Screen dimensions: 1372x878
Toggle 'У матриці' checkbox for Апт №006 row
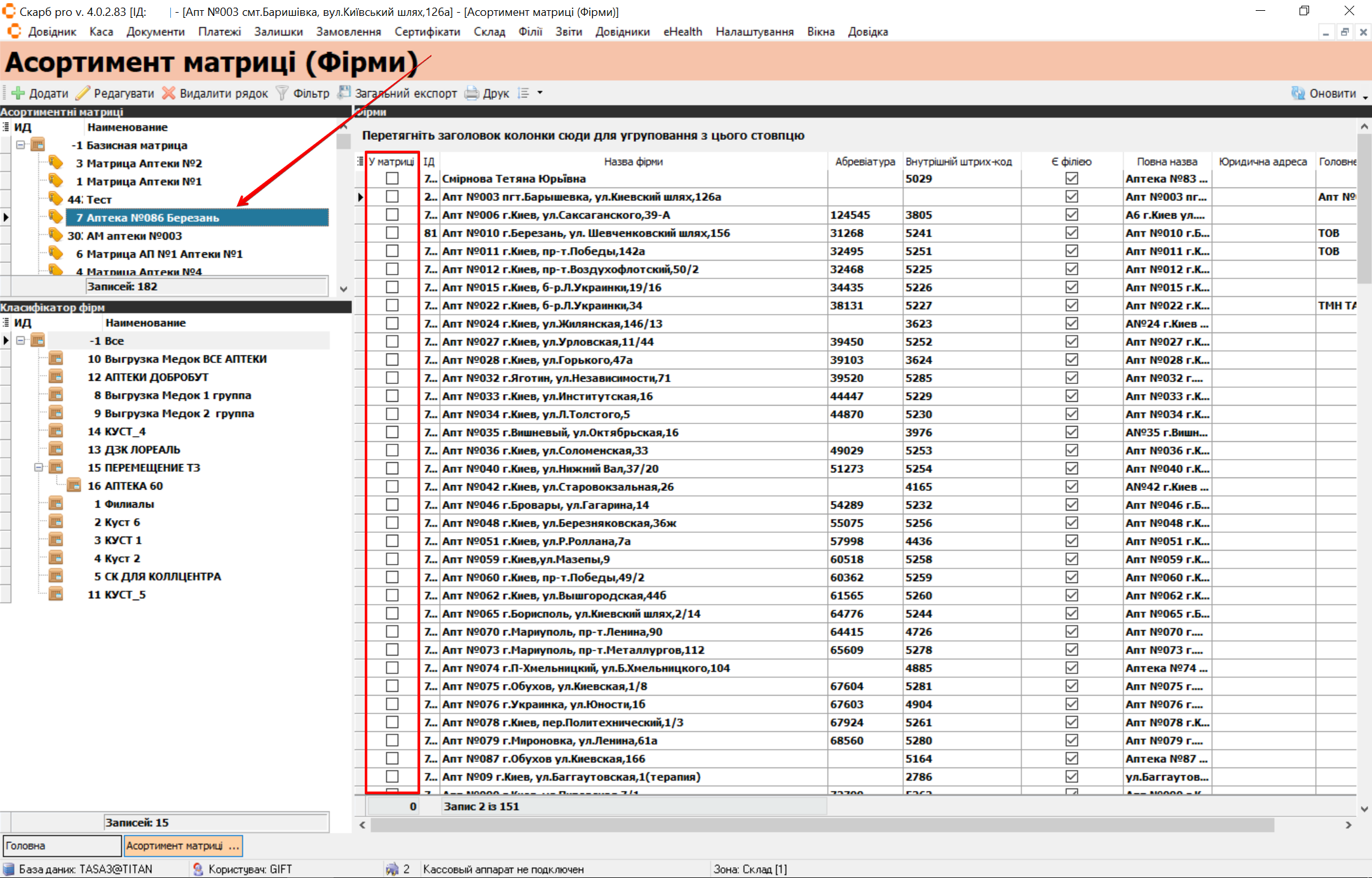(x=392, y=215)
